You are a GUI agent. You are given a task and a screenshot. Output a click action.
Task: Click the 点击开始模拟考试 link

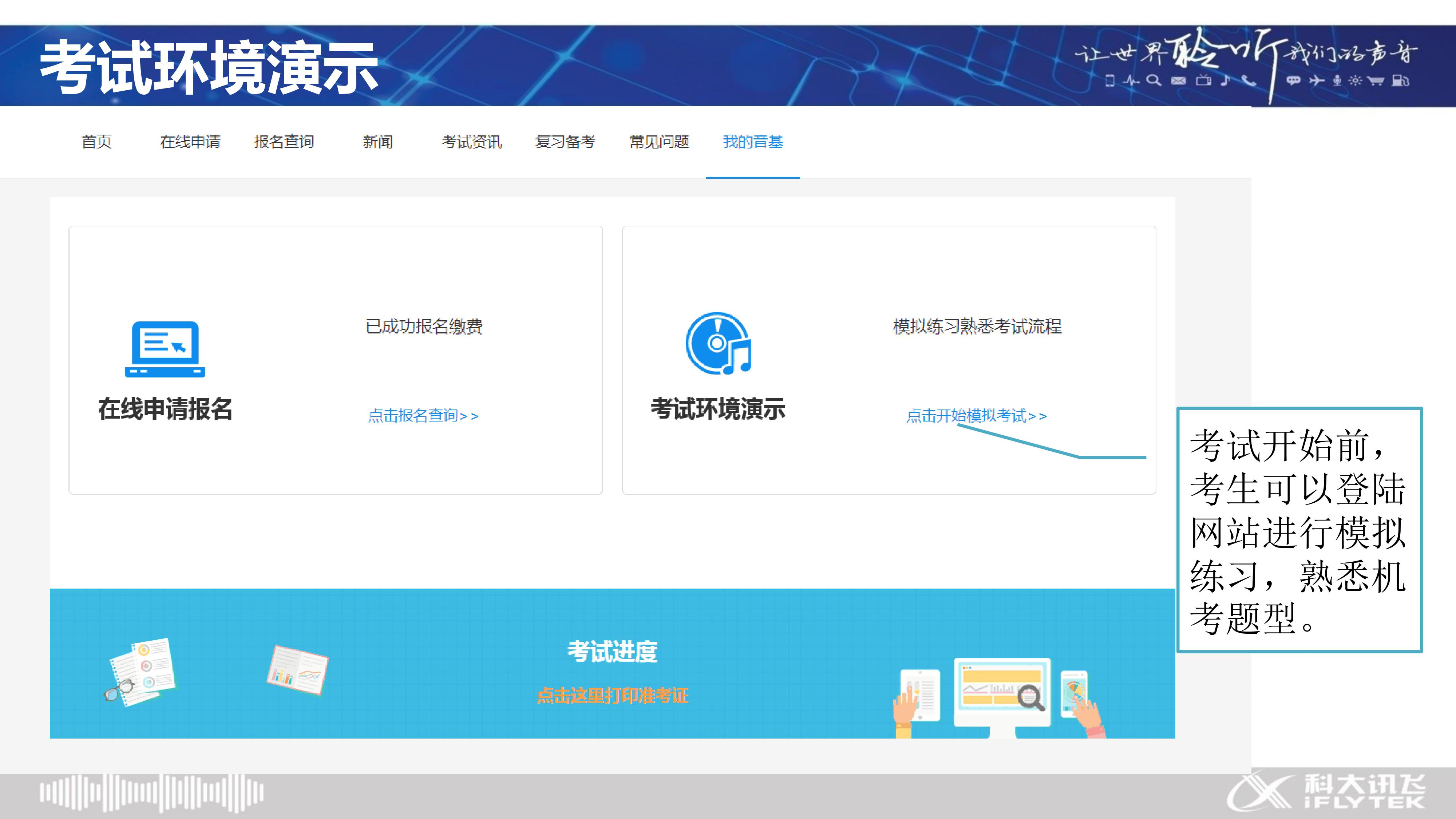pyautogui.click(x=976, y=416)
